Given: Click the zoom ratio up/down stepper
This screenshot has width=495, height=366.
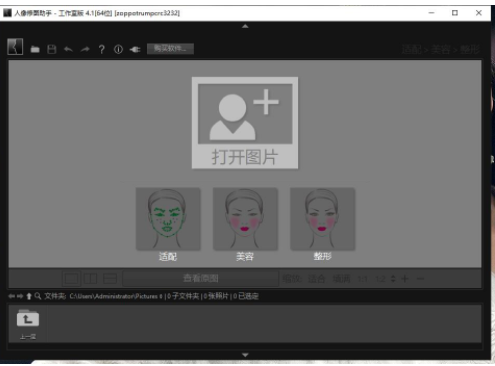Looking at the screenshot, I should (x=393, y=278).
